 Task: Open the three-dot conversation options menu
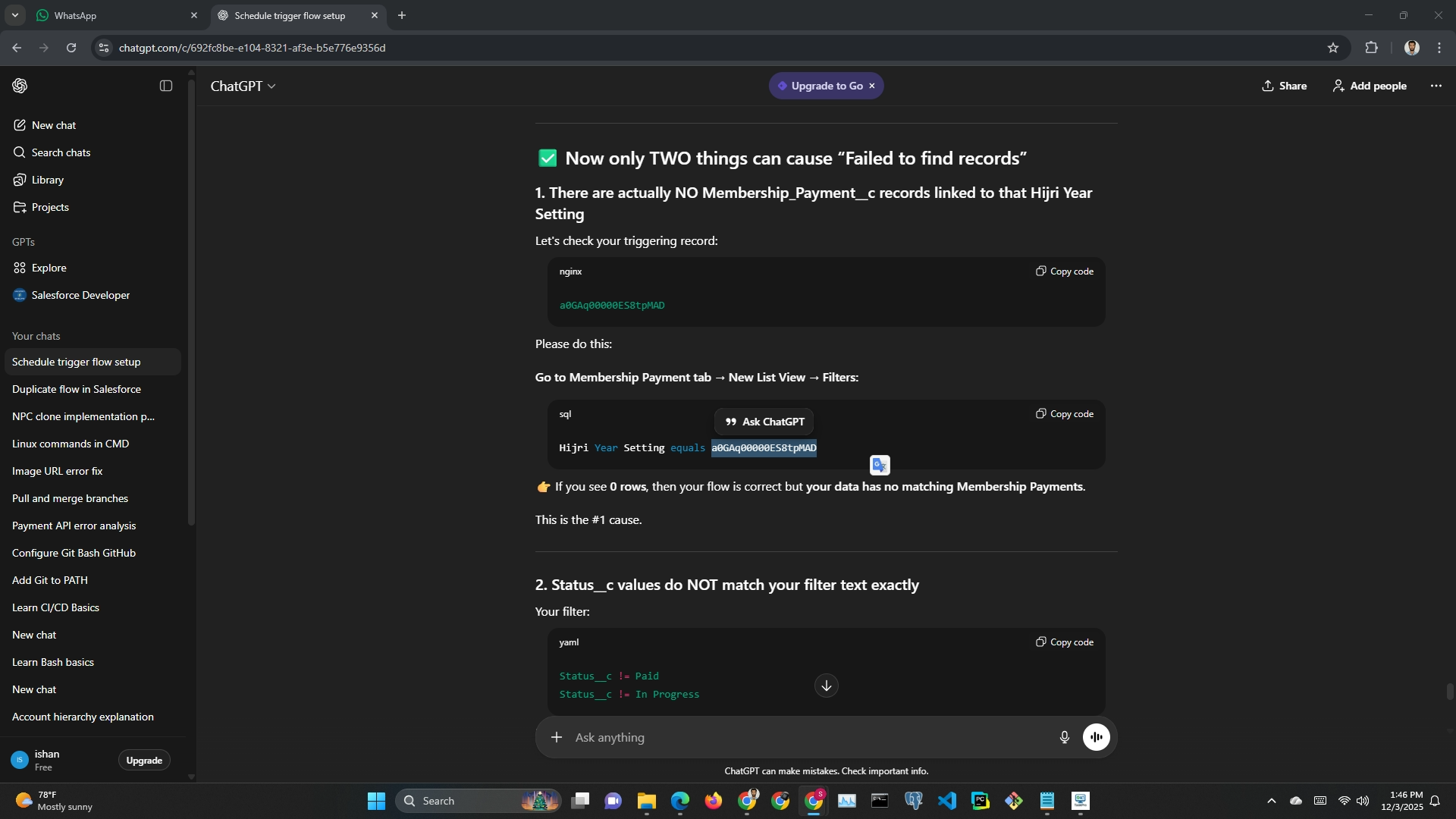[1436, 86]
